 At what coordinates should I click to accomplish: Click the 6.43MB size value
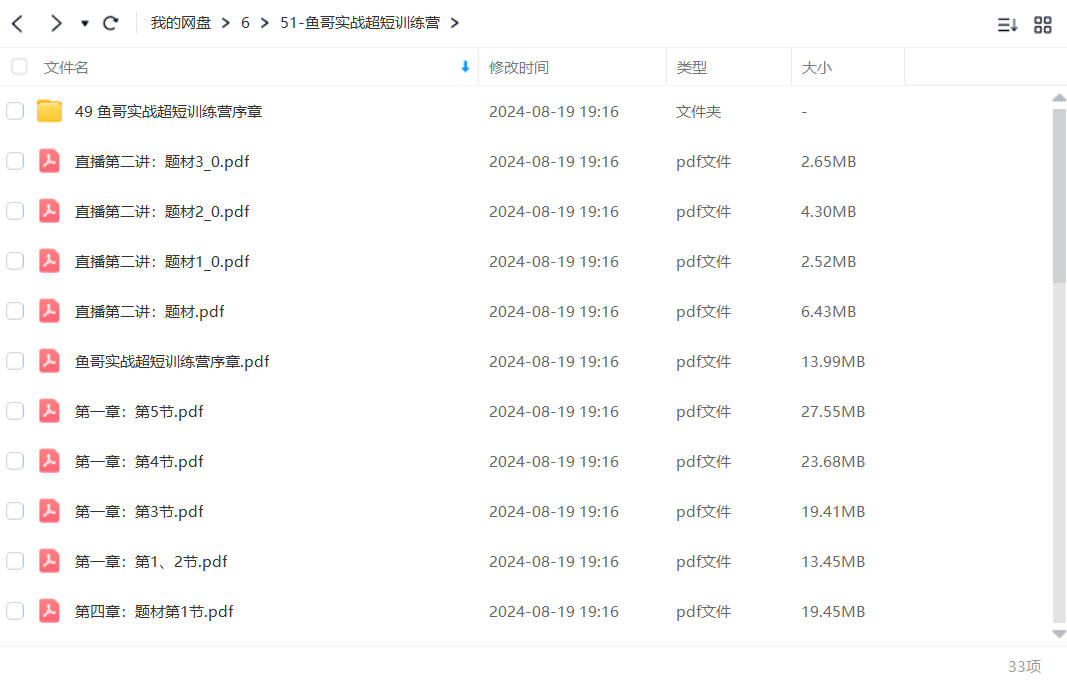pos(828,312)
